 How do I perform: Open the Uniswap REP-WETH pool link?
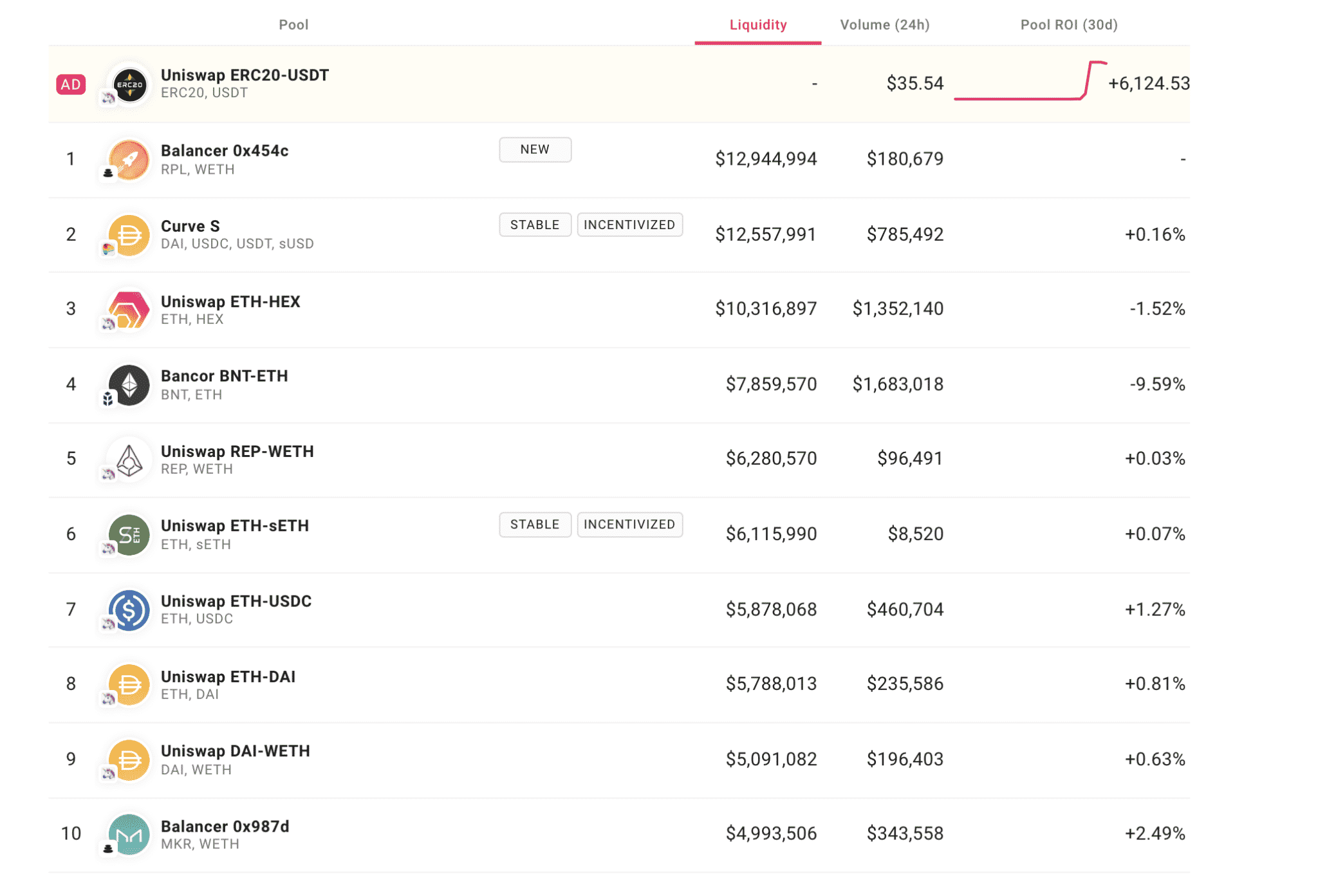237,451
